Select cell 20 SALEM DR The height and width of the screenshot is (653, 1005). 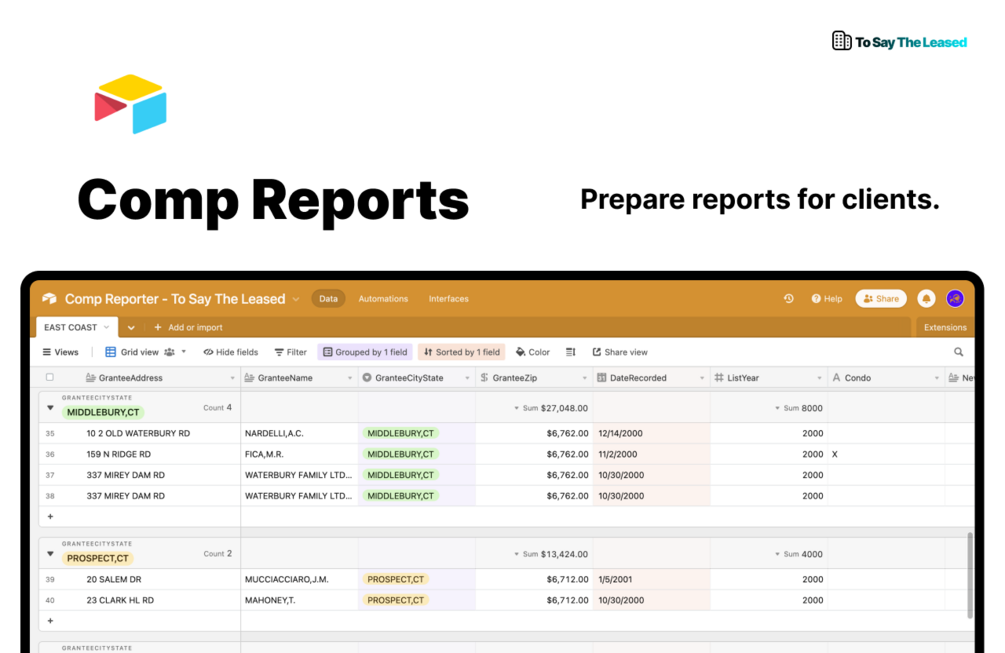(113, 579)
